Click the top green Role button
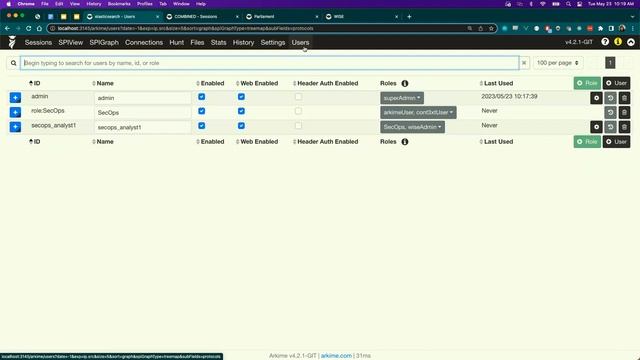The image size is (640, 360). coord(587,83)
